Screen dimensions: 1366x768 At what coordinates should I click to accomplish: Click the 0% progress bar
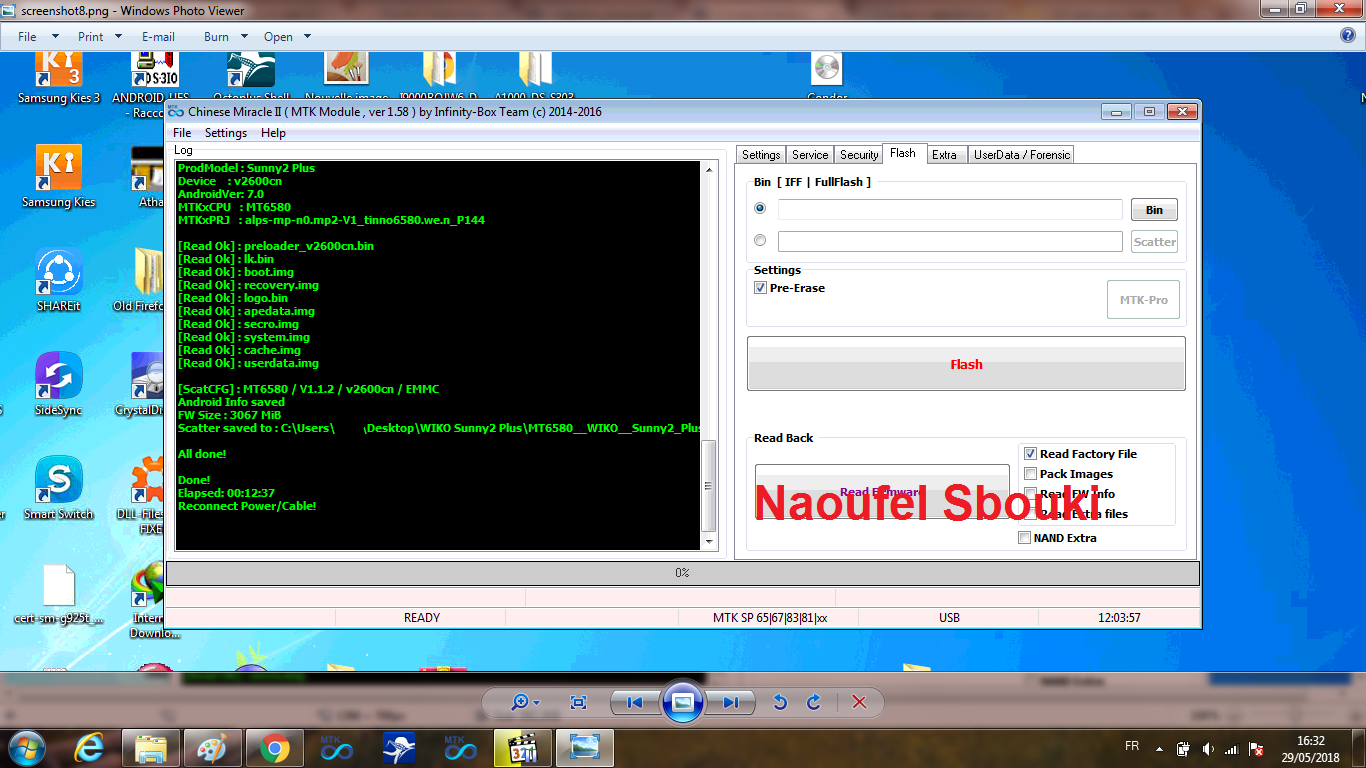coord(682,573)
